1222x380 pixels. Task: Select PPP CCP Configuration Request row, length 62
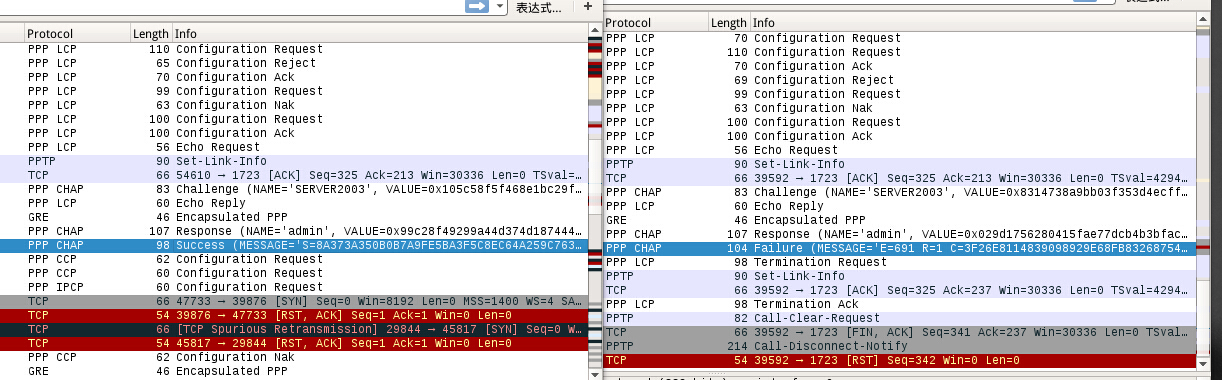pos(294,259)
